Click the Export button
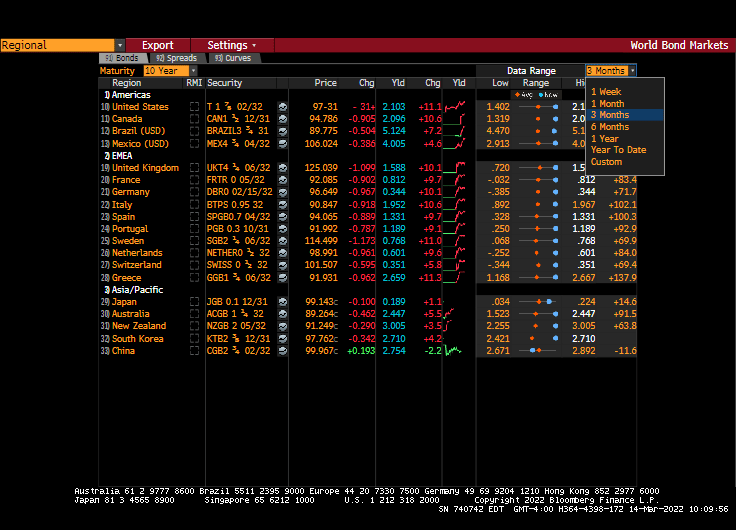 click(157, 45)
